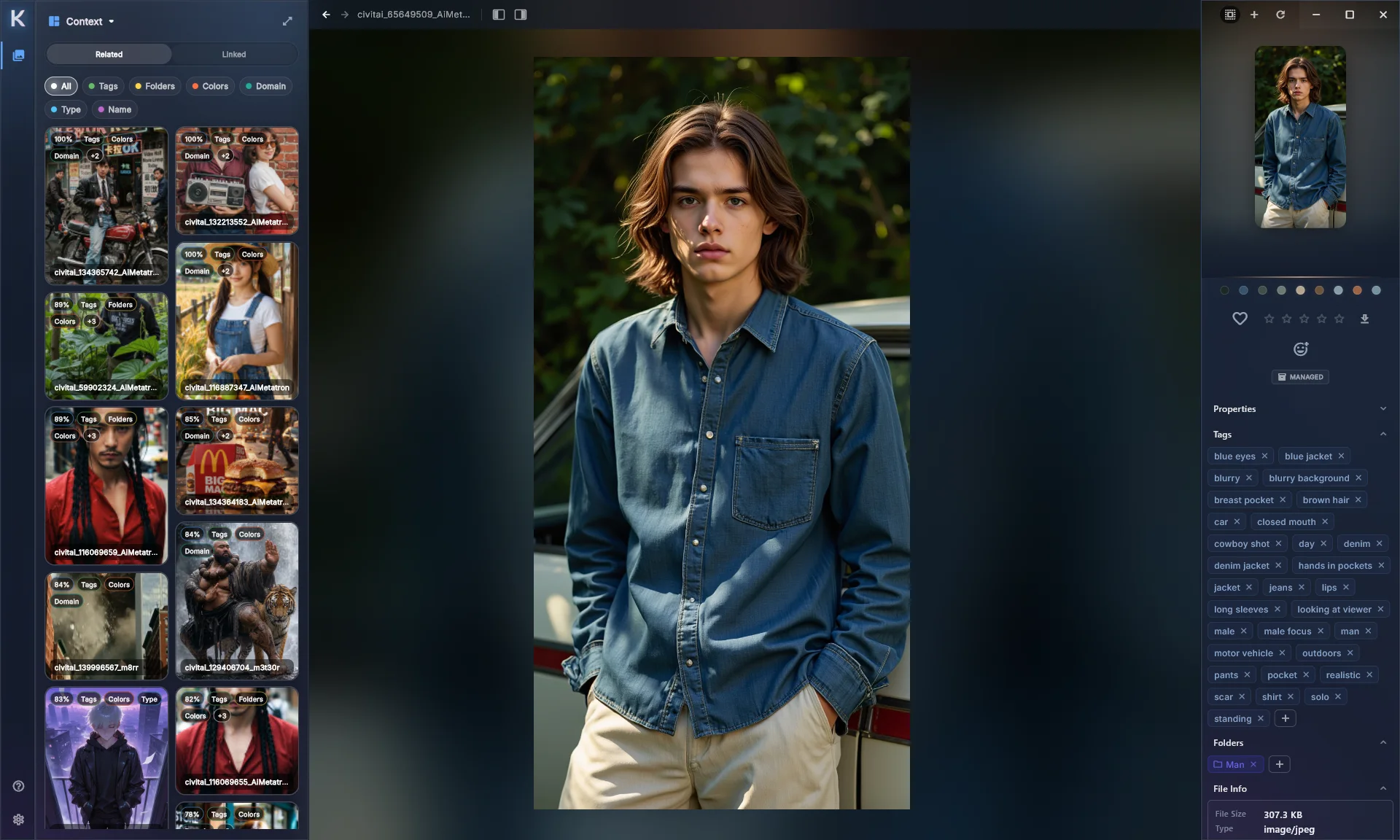Add a new tag with plus button

1286,719
